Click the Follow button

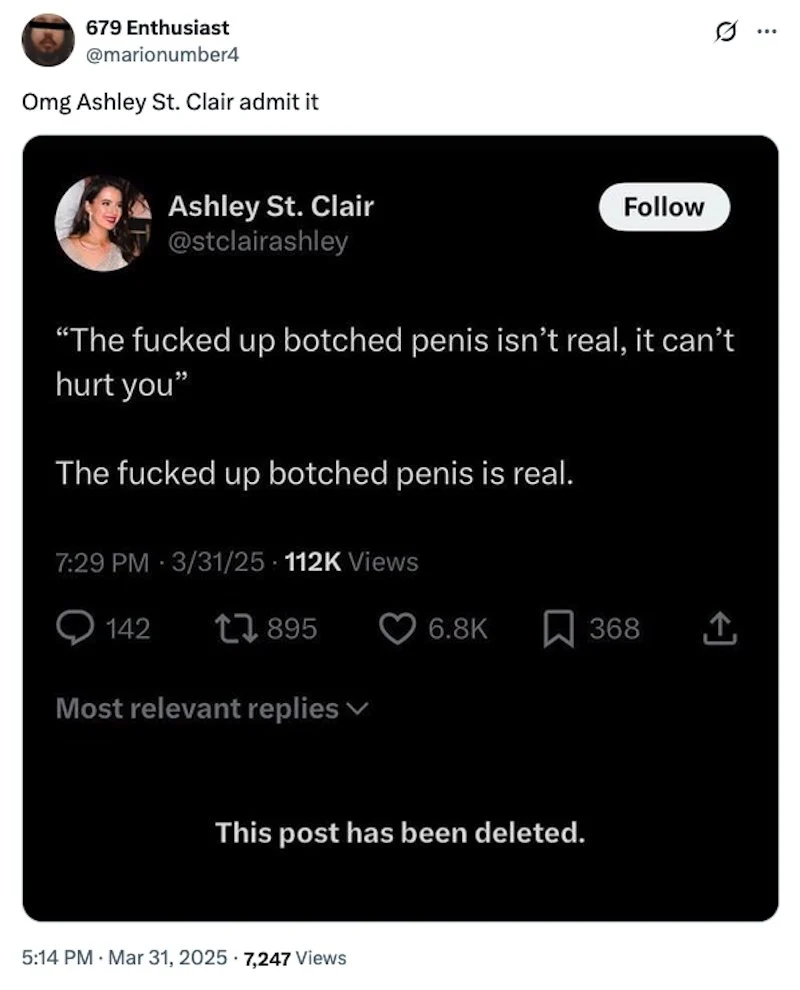pos(664,207)
